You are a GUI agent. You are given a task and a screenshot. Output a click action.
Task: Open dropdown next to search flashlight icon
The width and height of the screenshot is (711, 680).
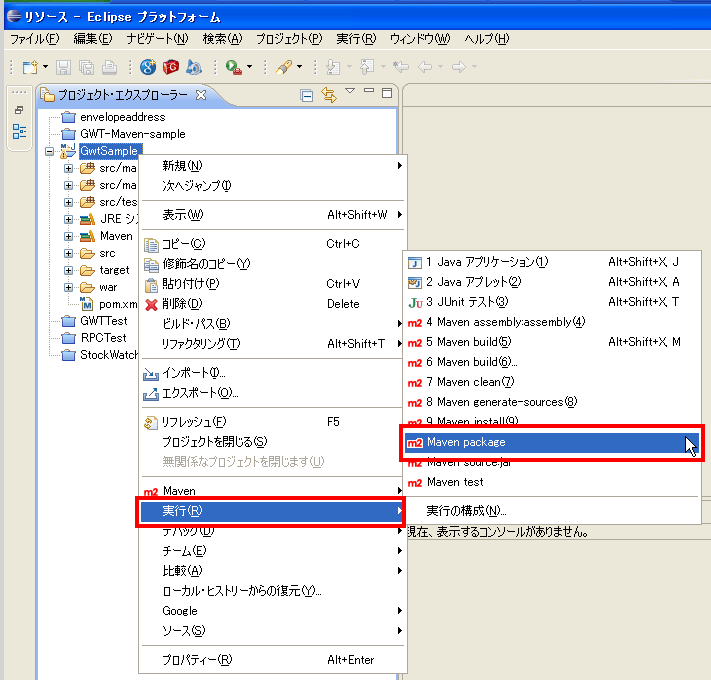point(300,67)
